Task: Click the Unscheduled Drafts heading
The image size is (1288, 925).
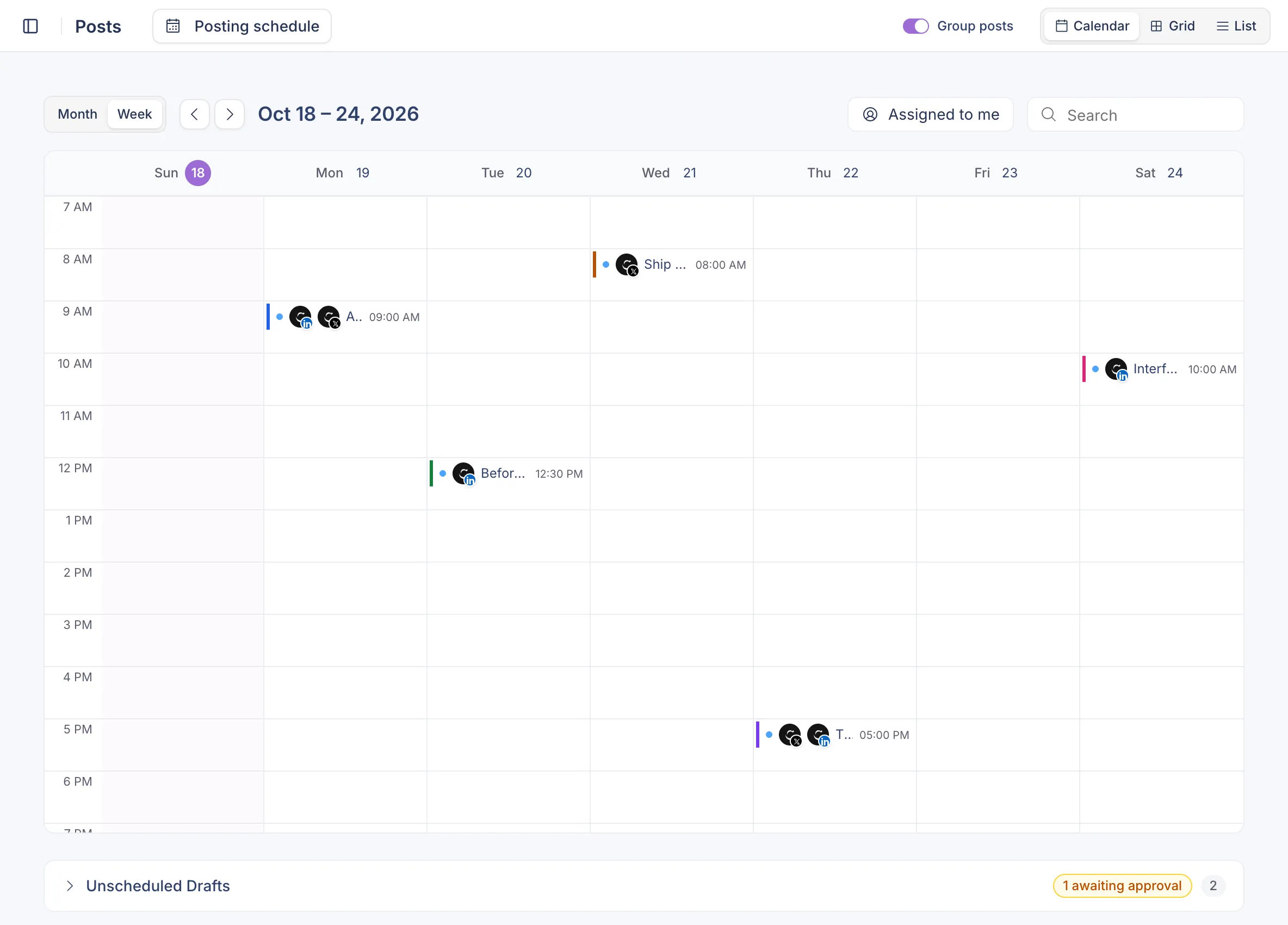Action: tap(158, 886)
